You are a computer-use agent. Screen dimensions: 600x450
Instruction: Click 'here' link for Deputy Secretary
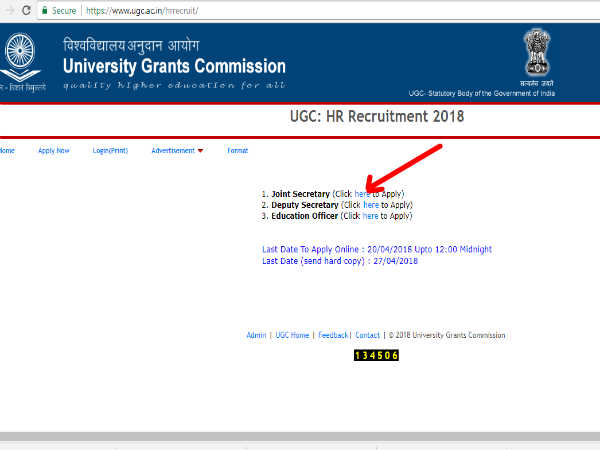(x=371, y=205)
